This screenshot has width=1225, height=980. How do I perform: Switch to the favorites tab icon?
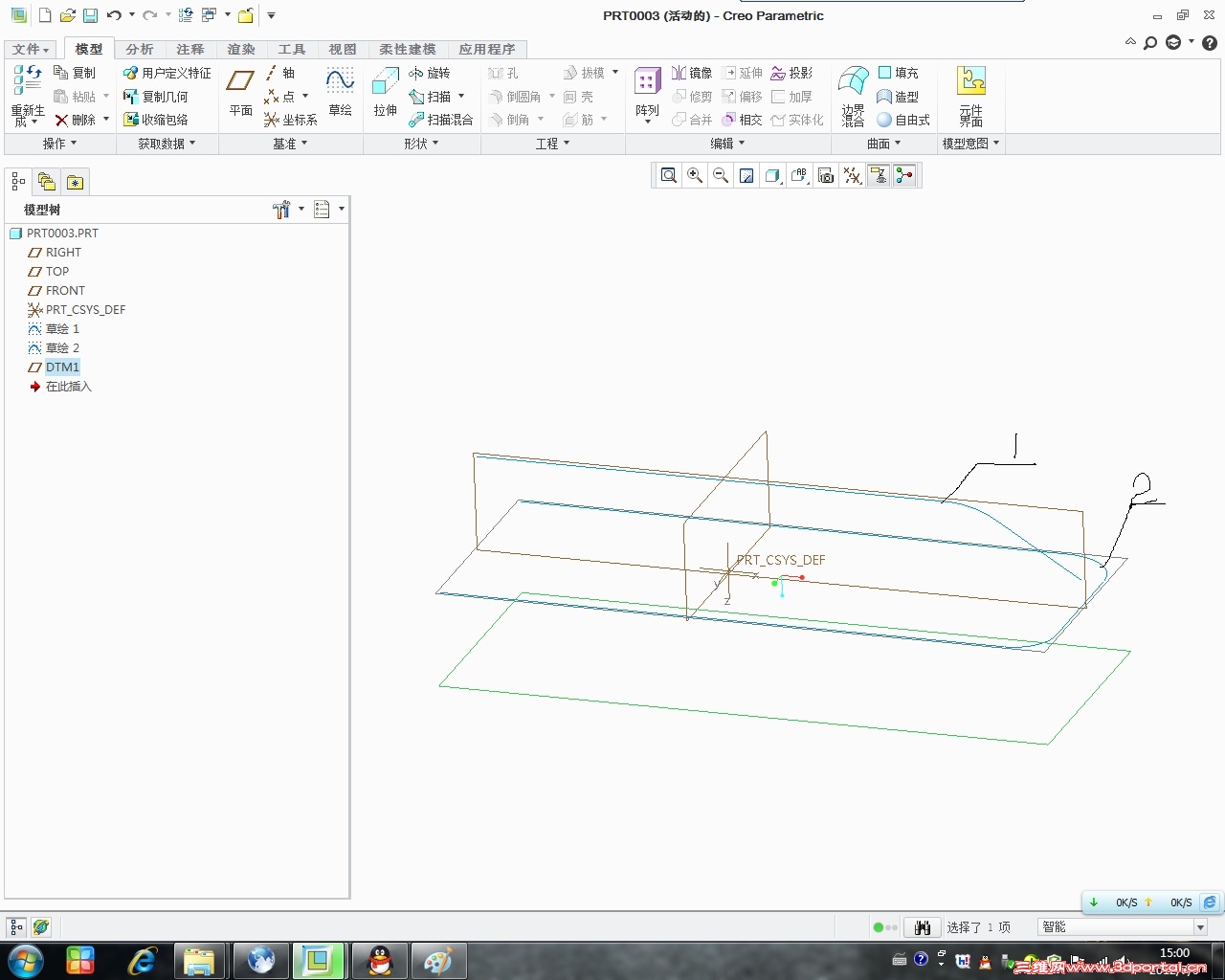click(x=75, y=182)
